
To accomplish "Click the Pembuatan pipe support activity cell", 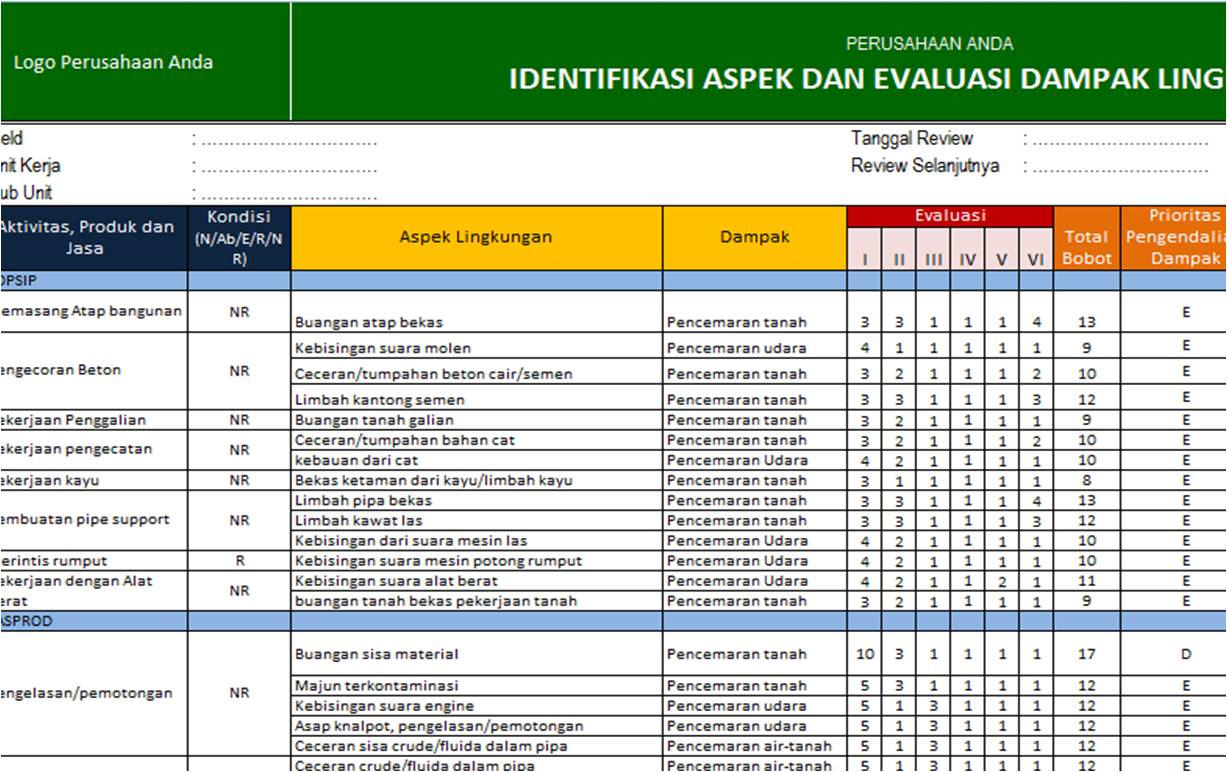I will pos(94,520).
